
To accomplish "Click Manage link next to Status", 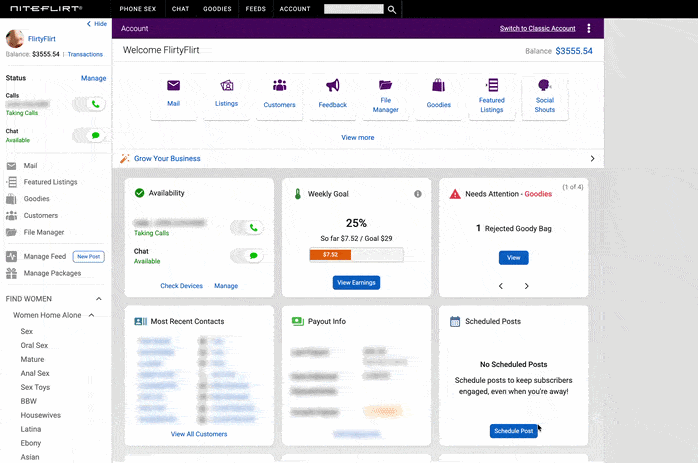I will (93, 78).
